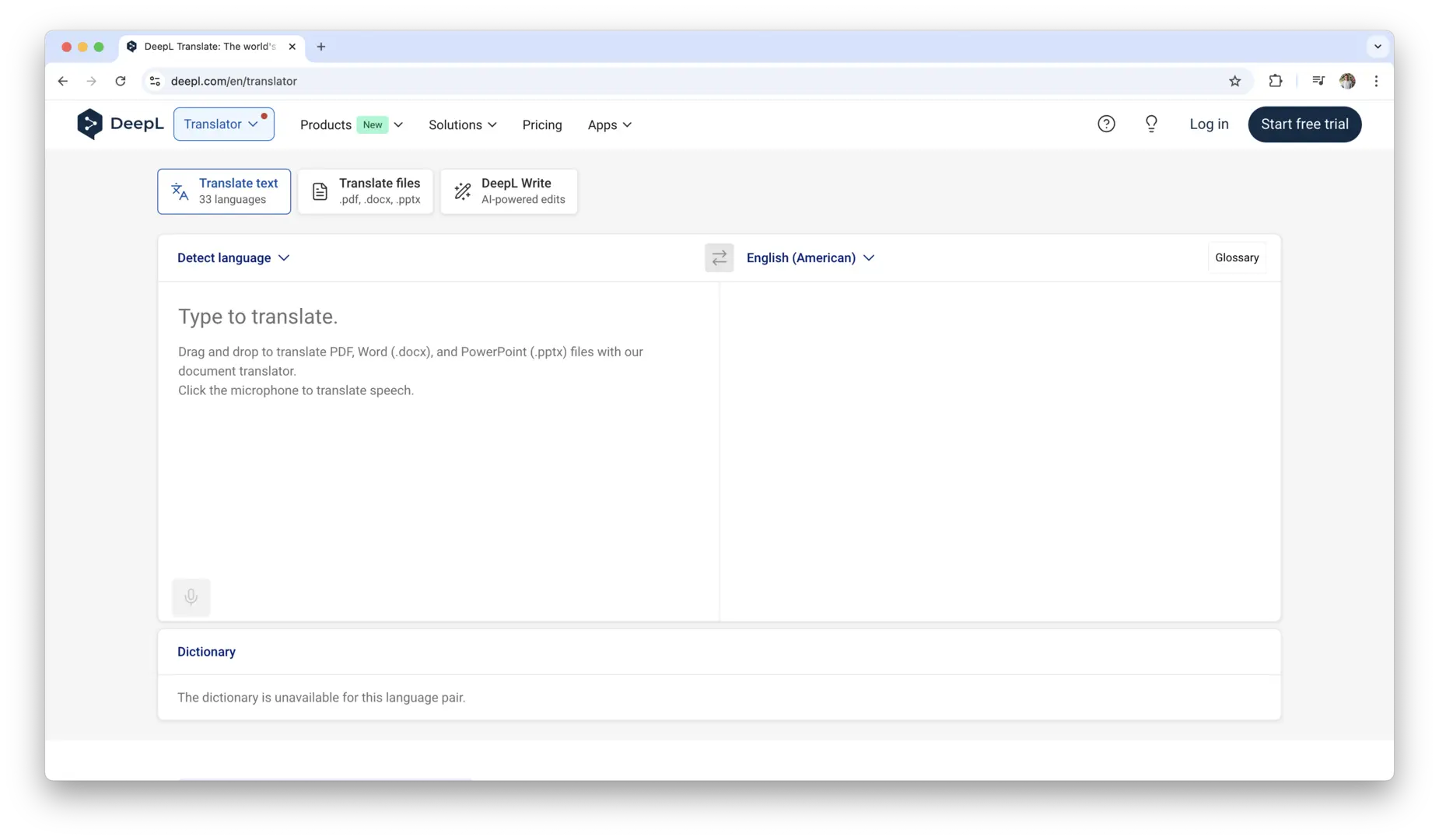Viewport: 1439px width, 840px height.
Task: Open the media controls icon in toolbar
Action: pyautogui.click(x=1318, y=81)
